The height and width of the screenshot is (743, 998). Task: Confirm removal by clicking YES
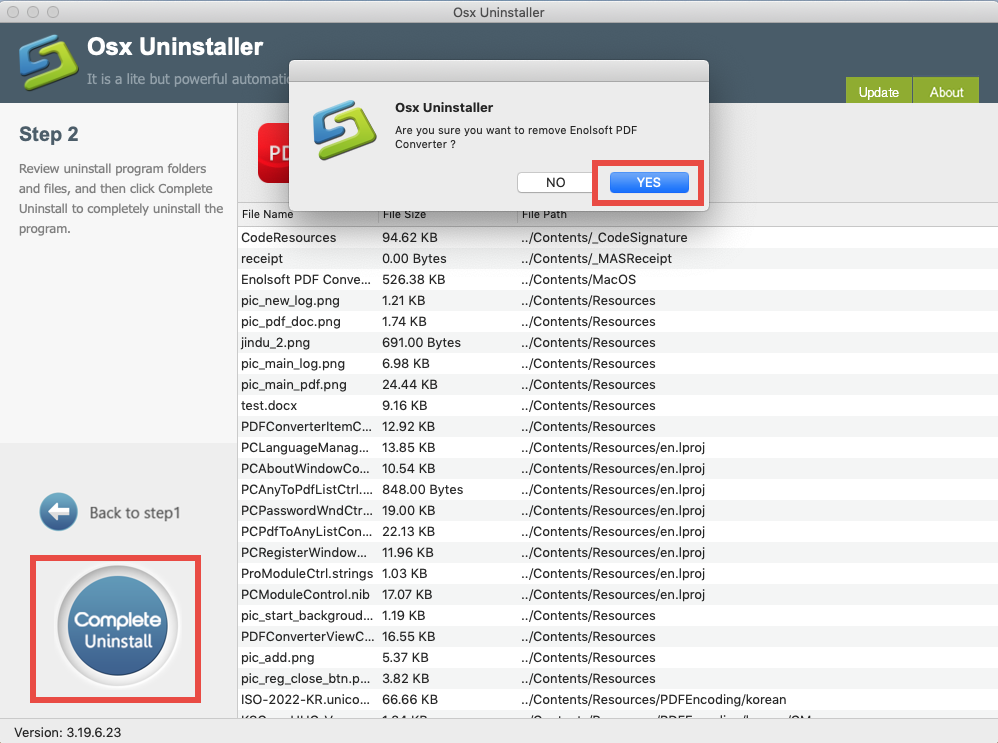(648, 182)
